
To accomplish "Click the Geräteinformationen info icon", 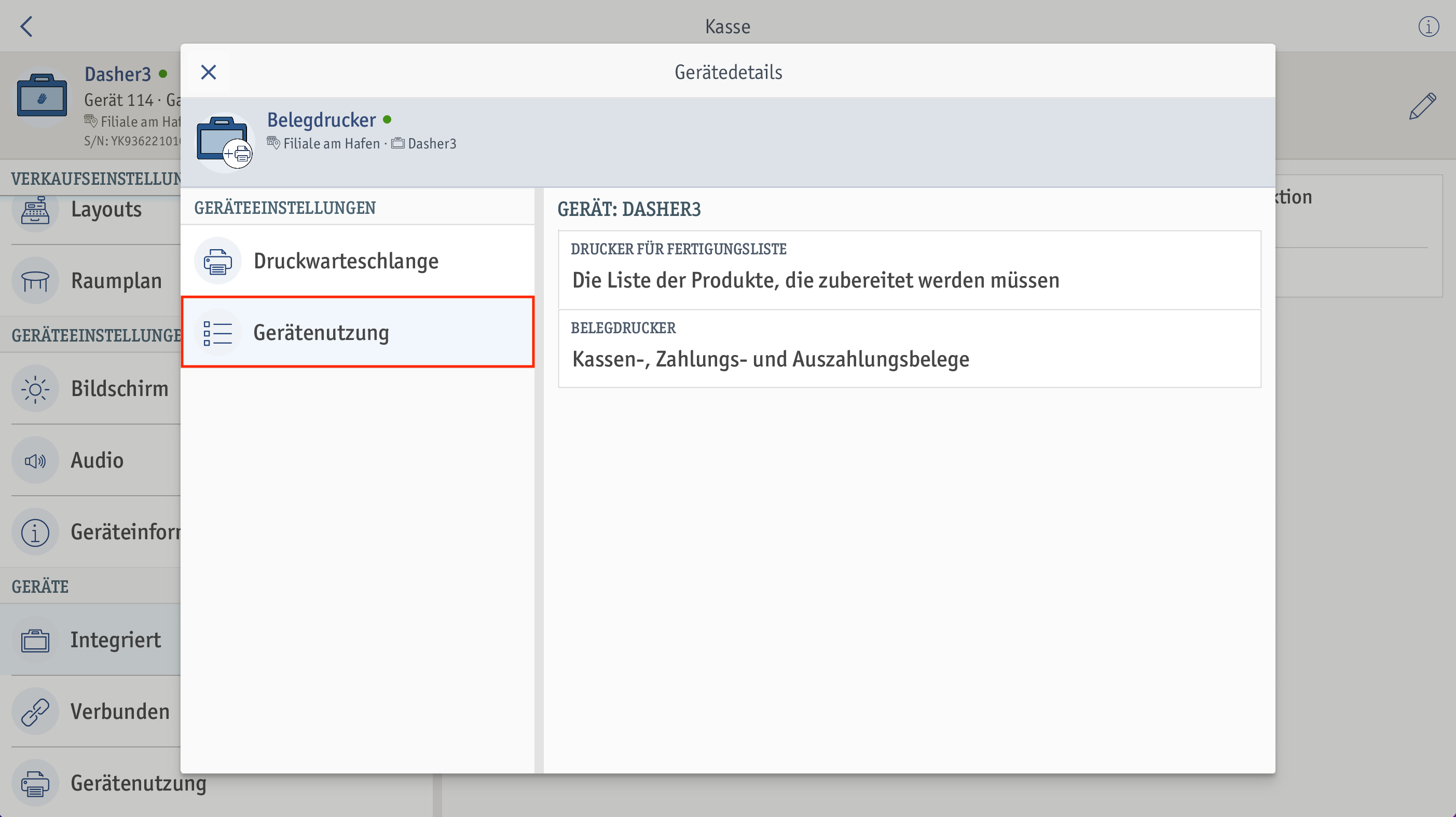I will pos(35,533).
